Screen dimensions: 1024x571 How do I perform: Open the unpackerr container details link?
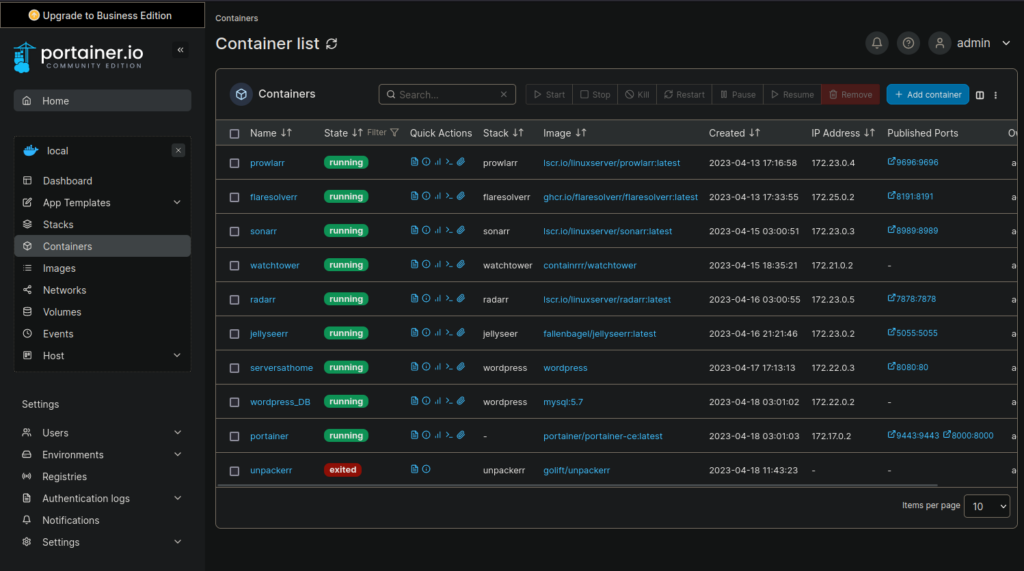click(271, 470)
